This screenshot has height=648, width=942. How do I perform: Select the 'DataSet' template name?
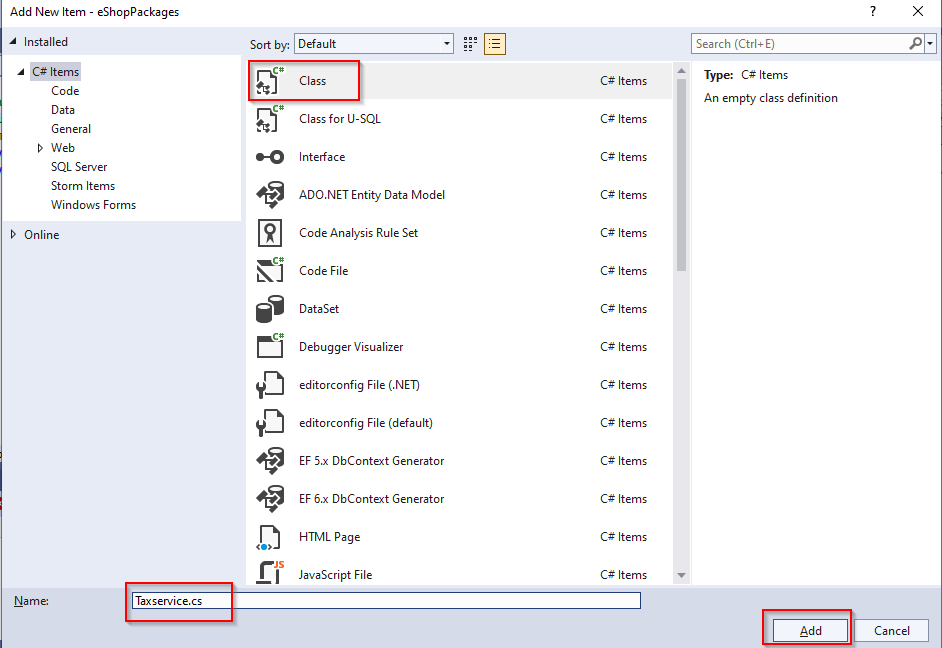coord(319,309)
